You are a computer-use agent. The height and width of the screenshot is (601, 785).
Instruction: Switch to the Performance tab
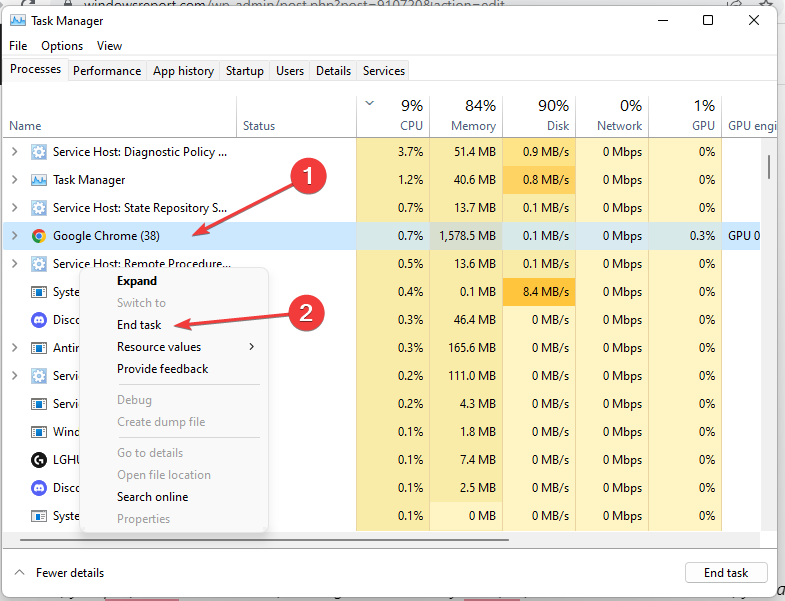107,71
